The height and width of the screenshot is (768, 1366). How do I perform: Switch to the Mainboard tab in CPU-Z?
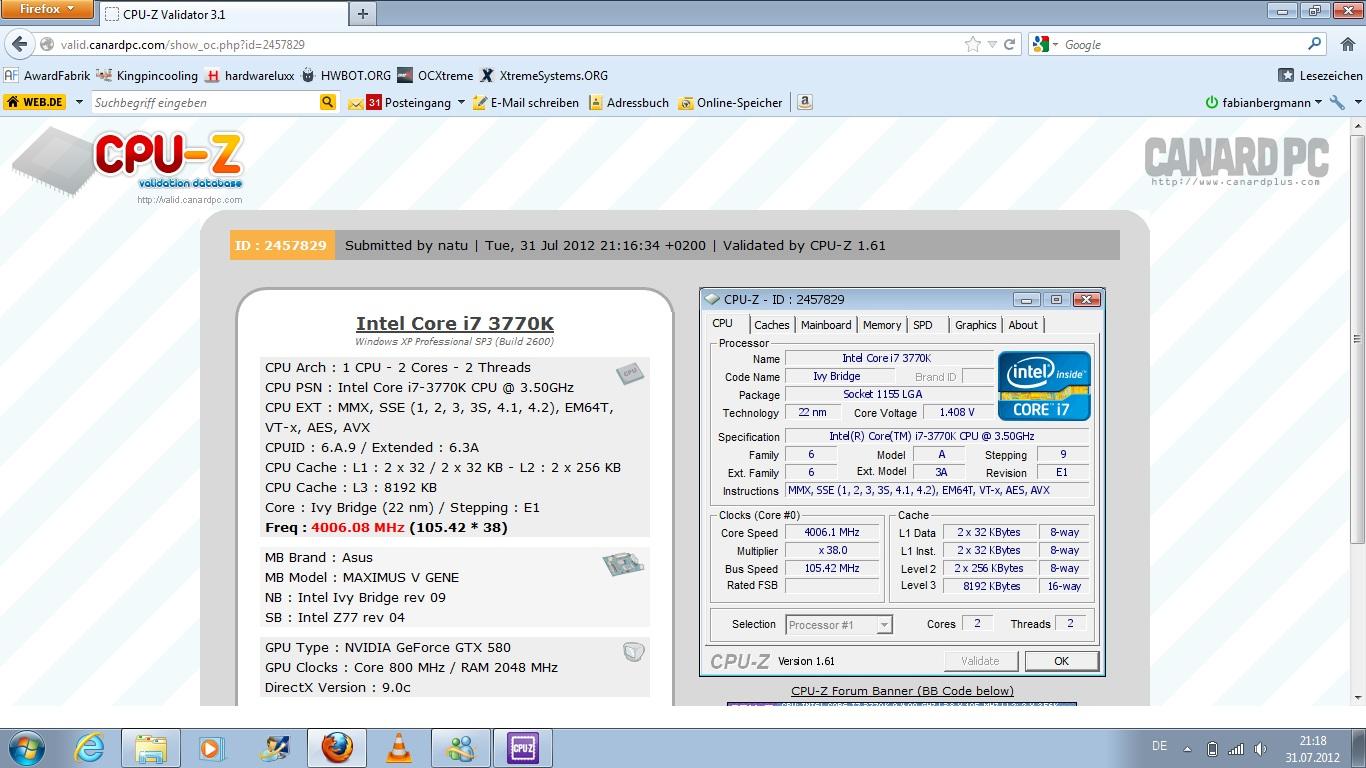pos(826,325)
